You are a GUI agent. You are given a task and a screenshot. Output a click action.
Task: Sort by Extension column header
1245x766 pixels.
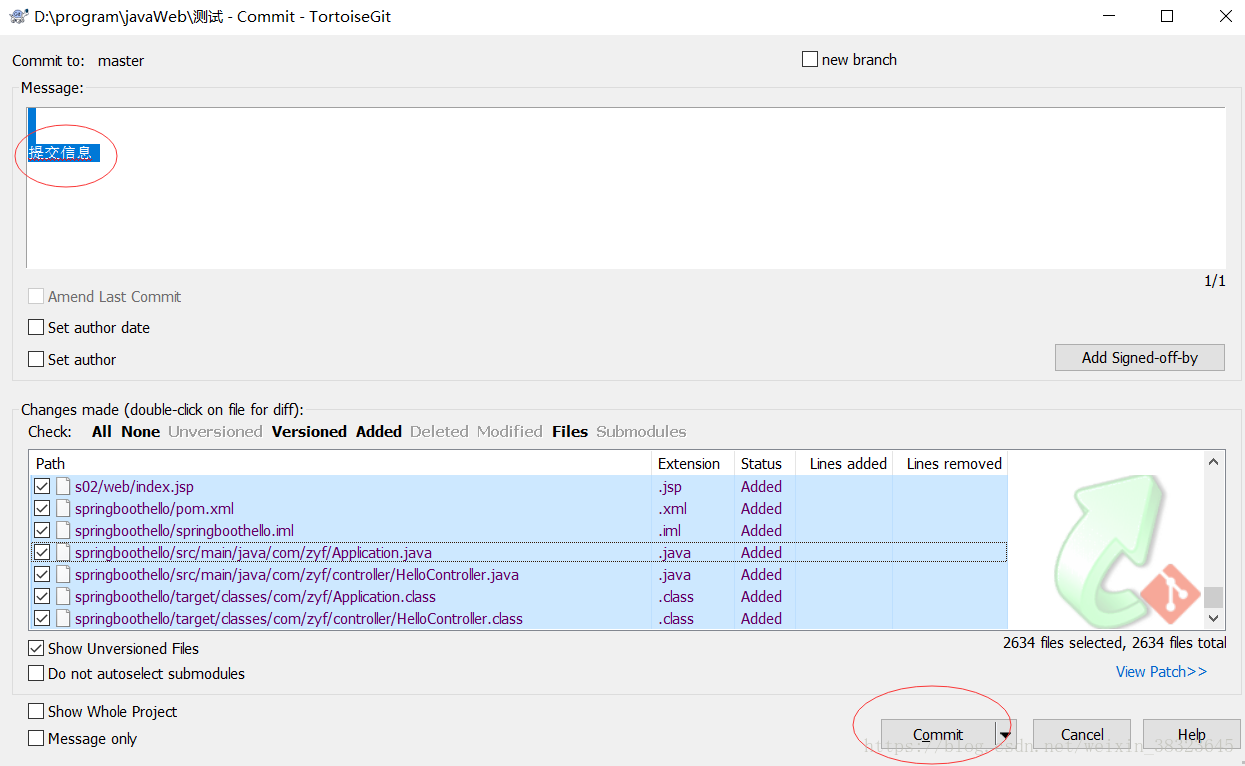(692, 464)
